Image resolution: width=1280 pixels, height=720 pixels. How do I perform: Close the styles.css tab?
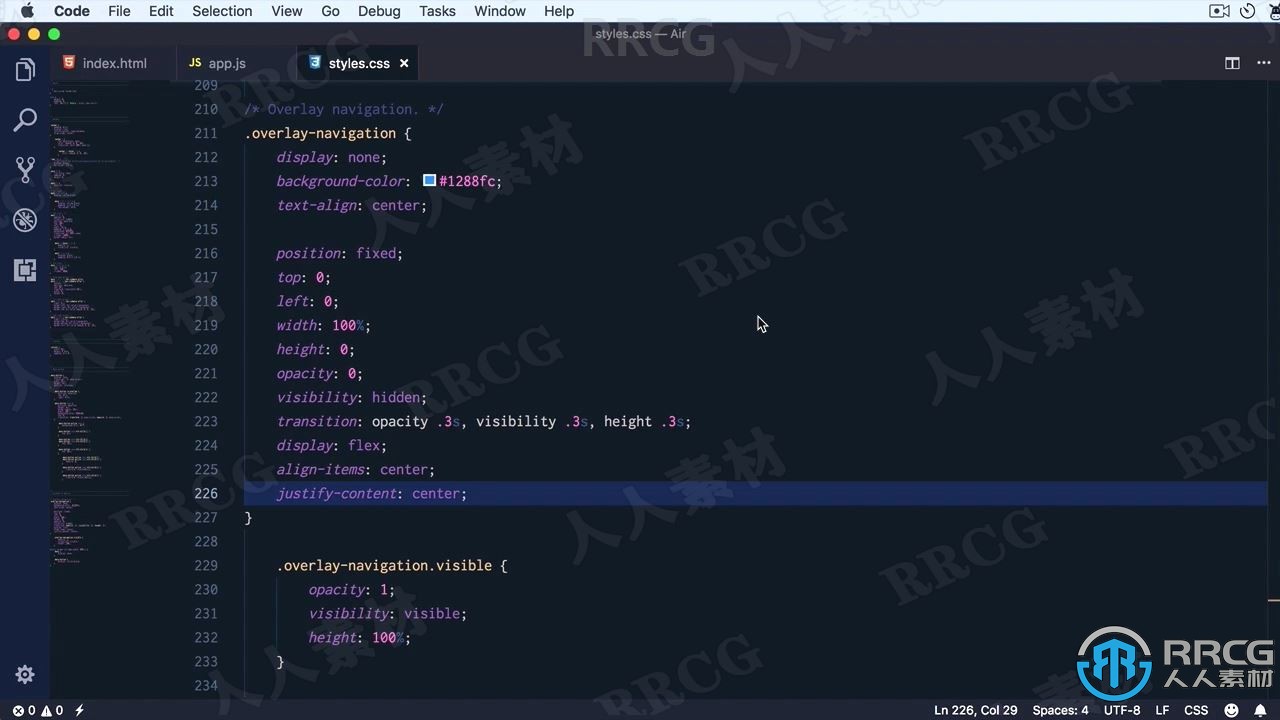pos(404,63)
